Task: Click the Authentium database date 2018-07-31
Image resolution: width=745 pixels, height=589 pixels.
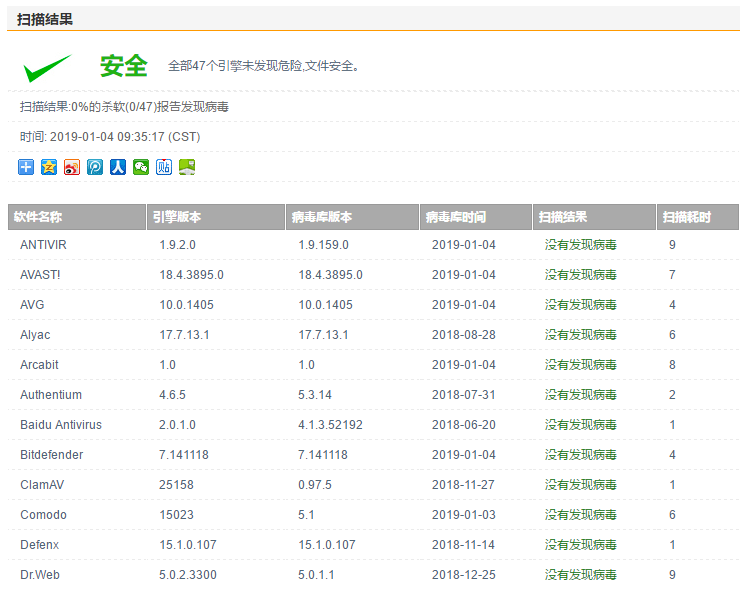Action: (463, 395)
